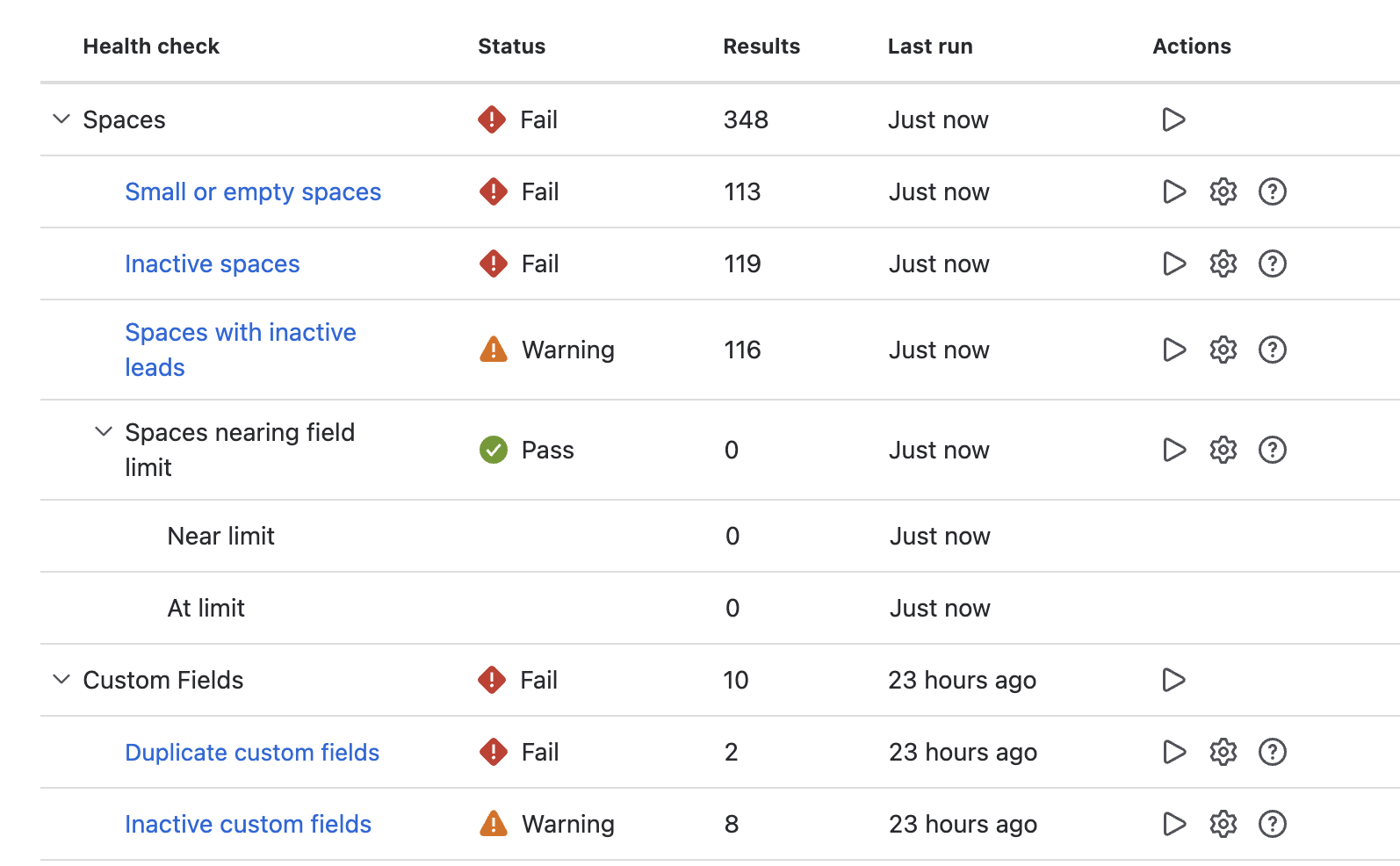Open help for Spaces nearing field limit
1400x866 pixels.
pos(1272,450)
